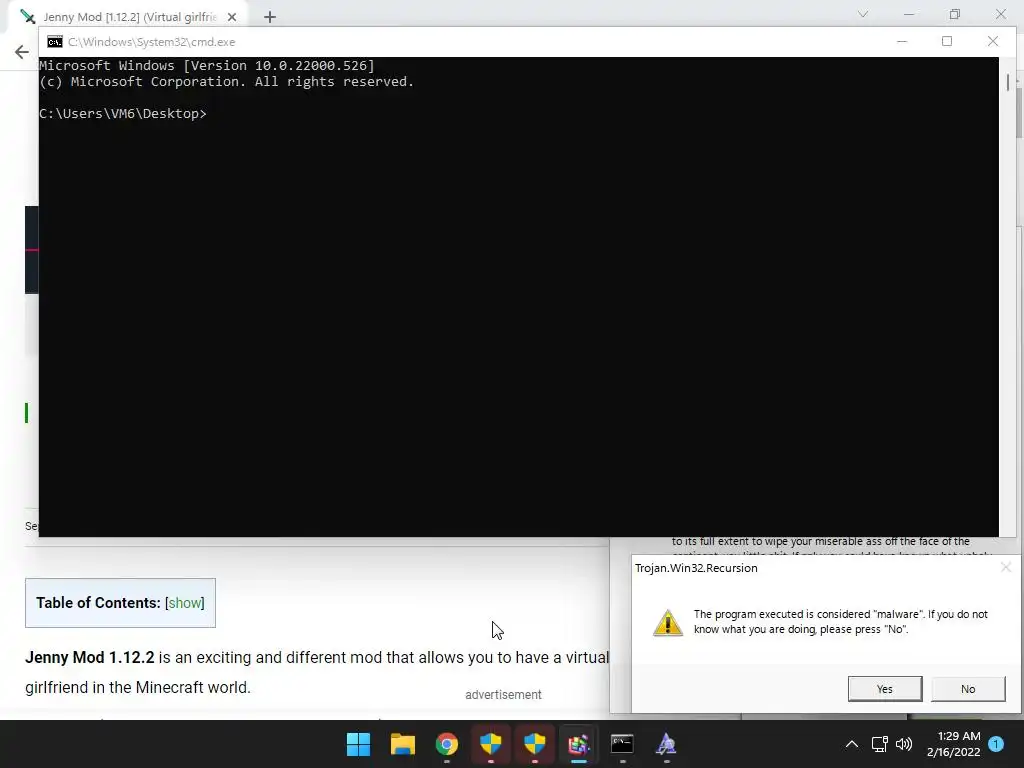Click the cmd.exe vertical scrollbar thumb

tap(1008, 82)
